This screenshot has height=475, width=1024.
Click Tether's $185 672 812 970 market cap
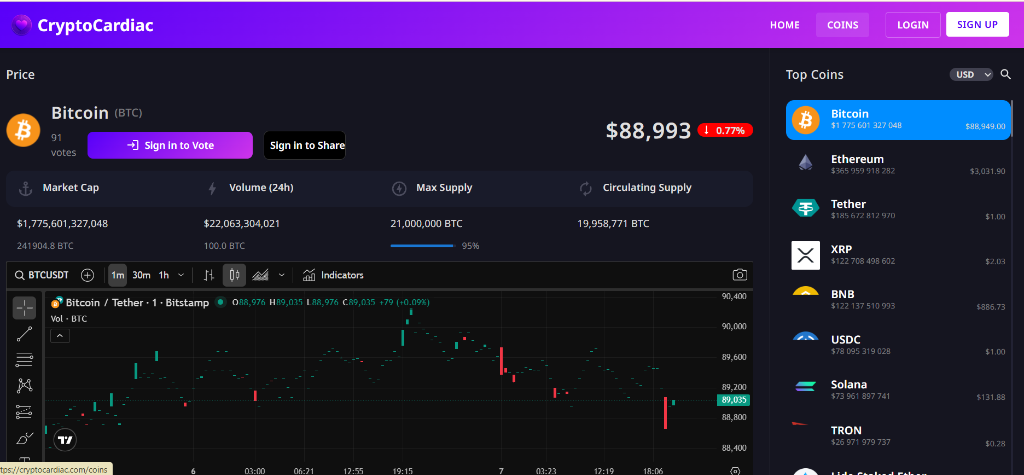click(863, 216)
